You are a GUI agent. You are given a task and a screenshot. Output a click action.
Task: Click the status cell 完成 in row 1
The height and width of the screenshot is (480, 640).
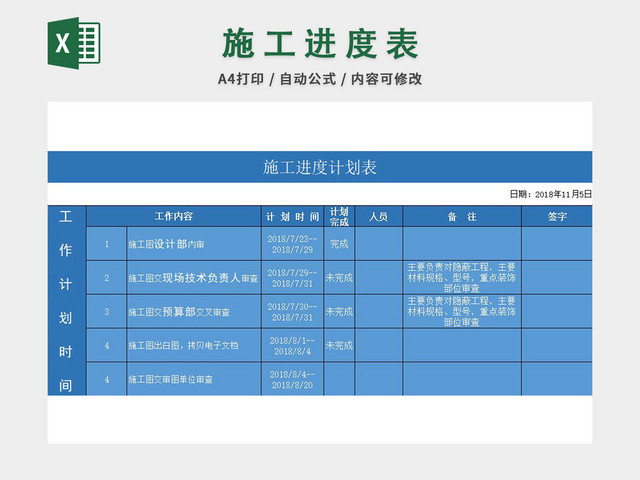coord(339,244)
